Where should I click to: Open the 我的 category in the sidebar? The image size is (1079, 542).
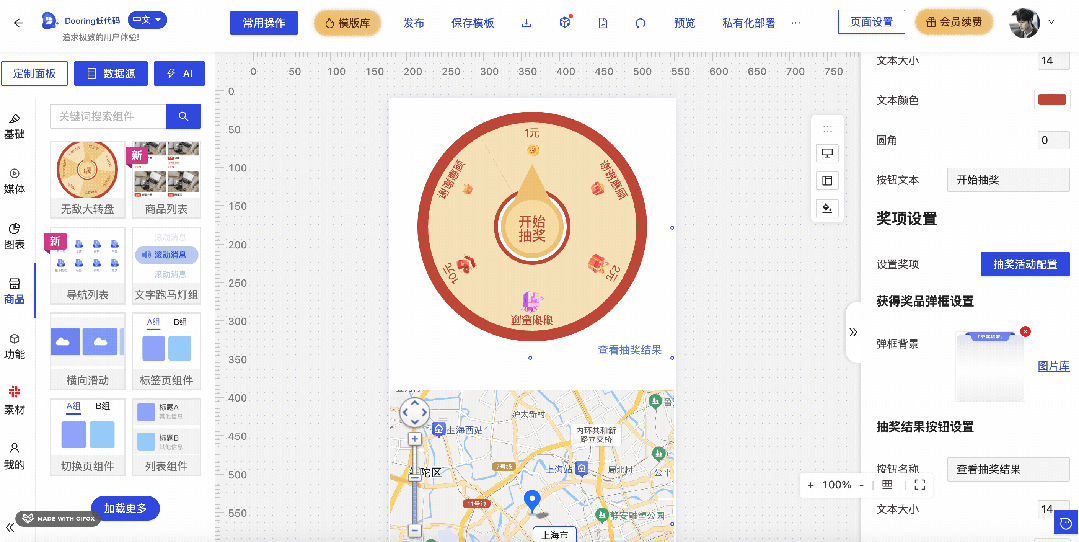click(x=14, y=456)
